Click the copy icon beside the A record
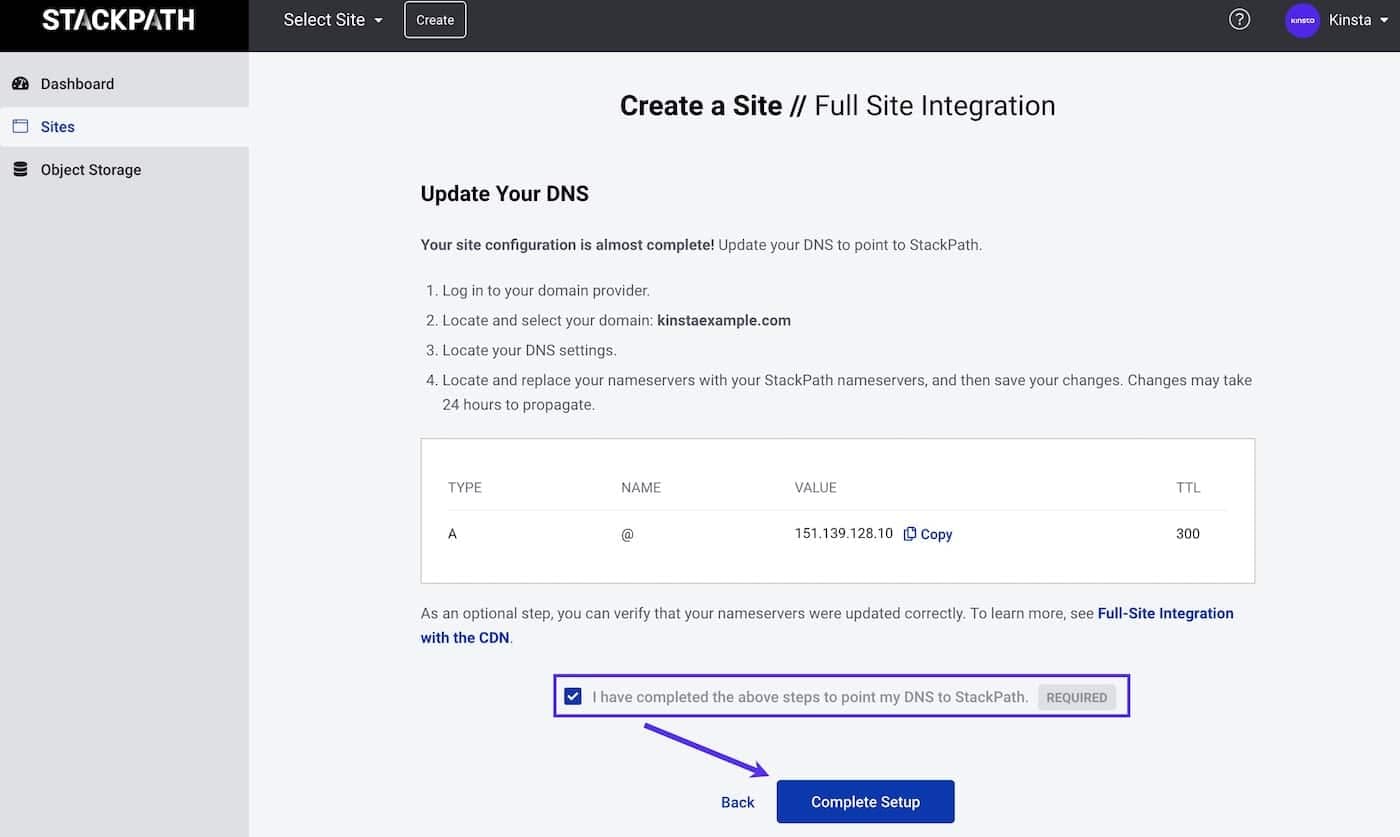Screen dimensions: 1400x837 point(911,533)
